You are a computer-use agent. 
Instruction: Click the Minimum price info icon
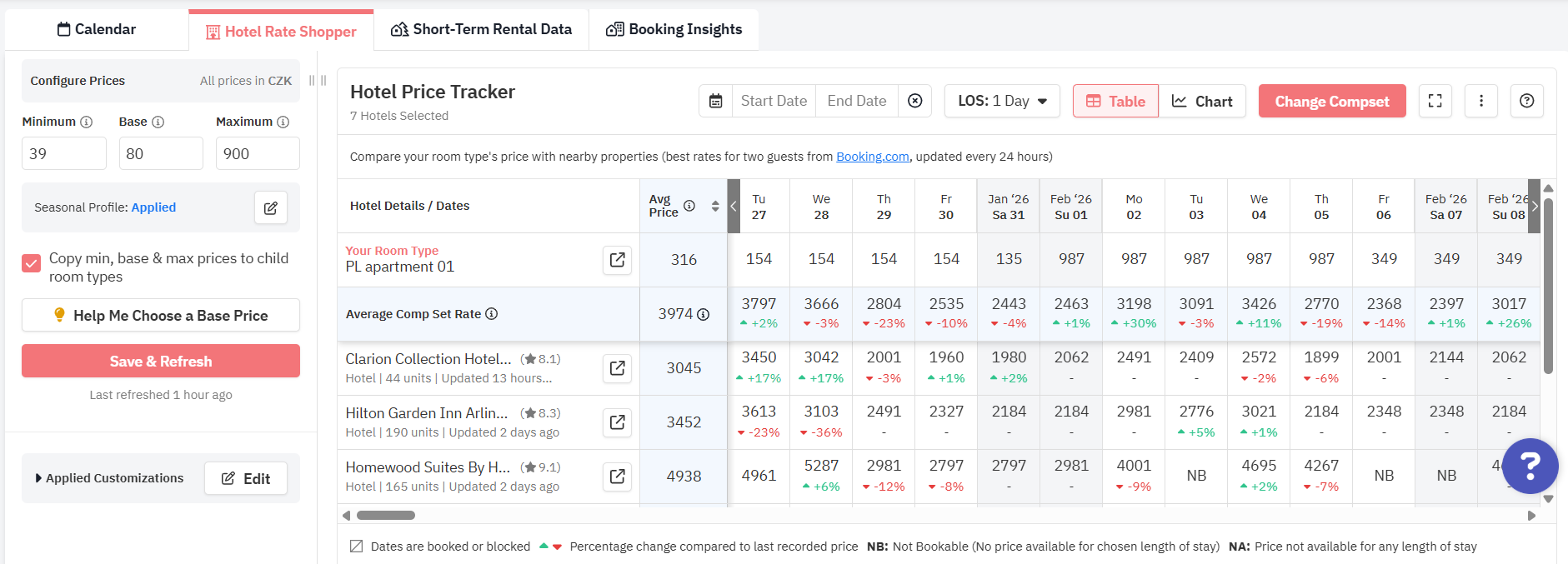[x=86, y=122]
